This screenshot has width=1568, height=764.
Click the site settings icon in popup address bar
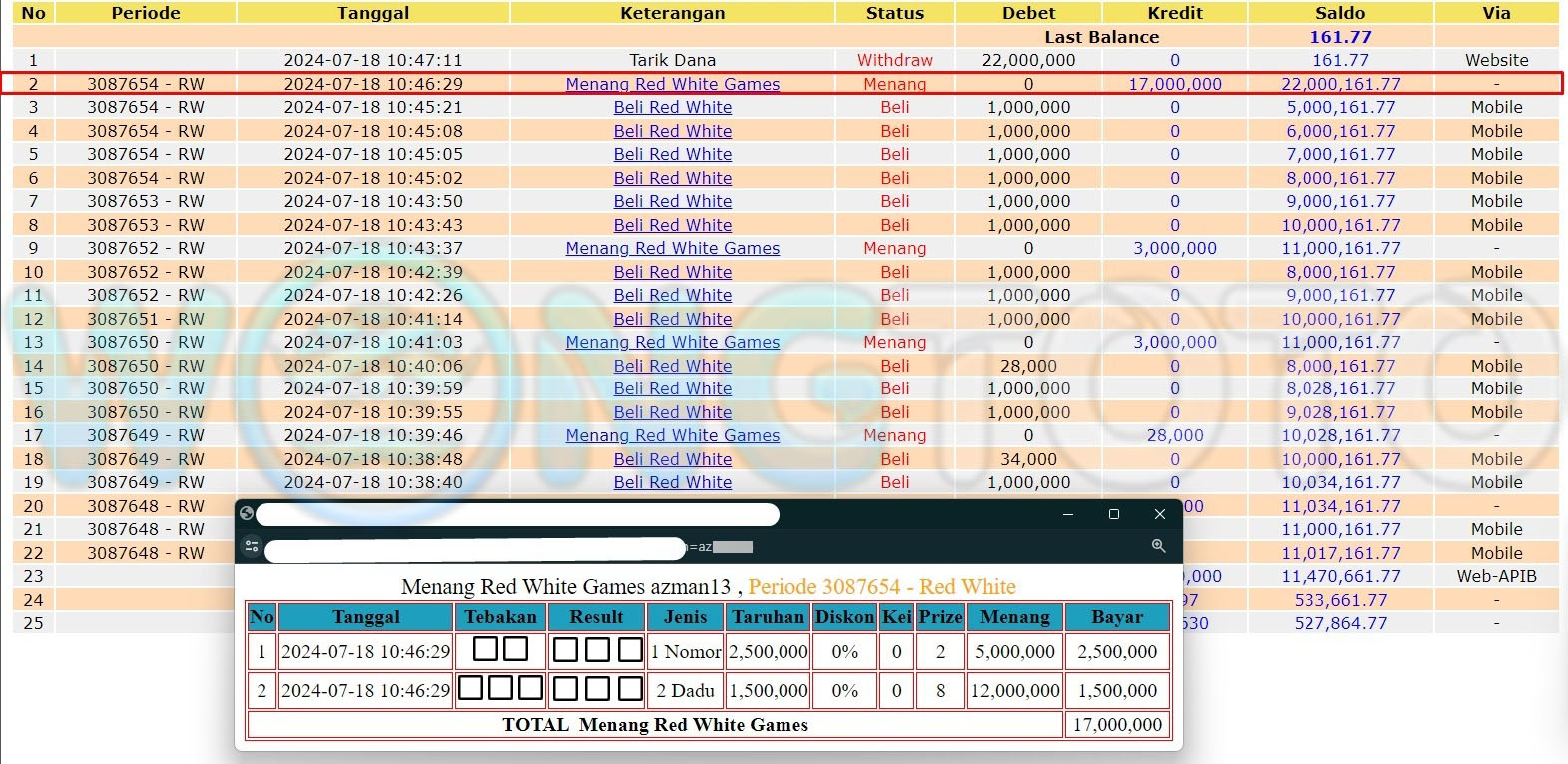252,546
